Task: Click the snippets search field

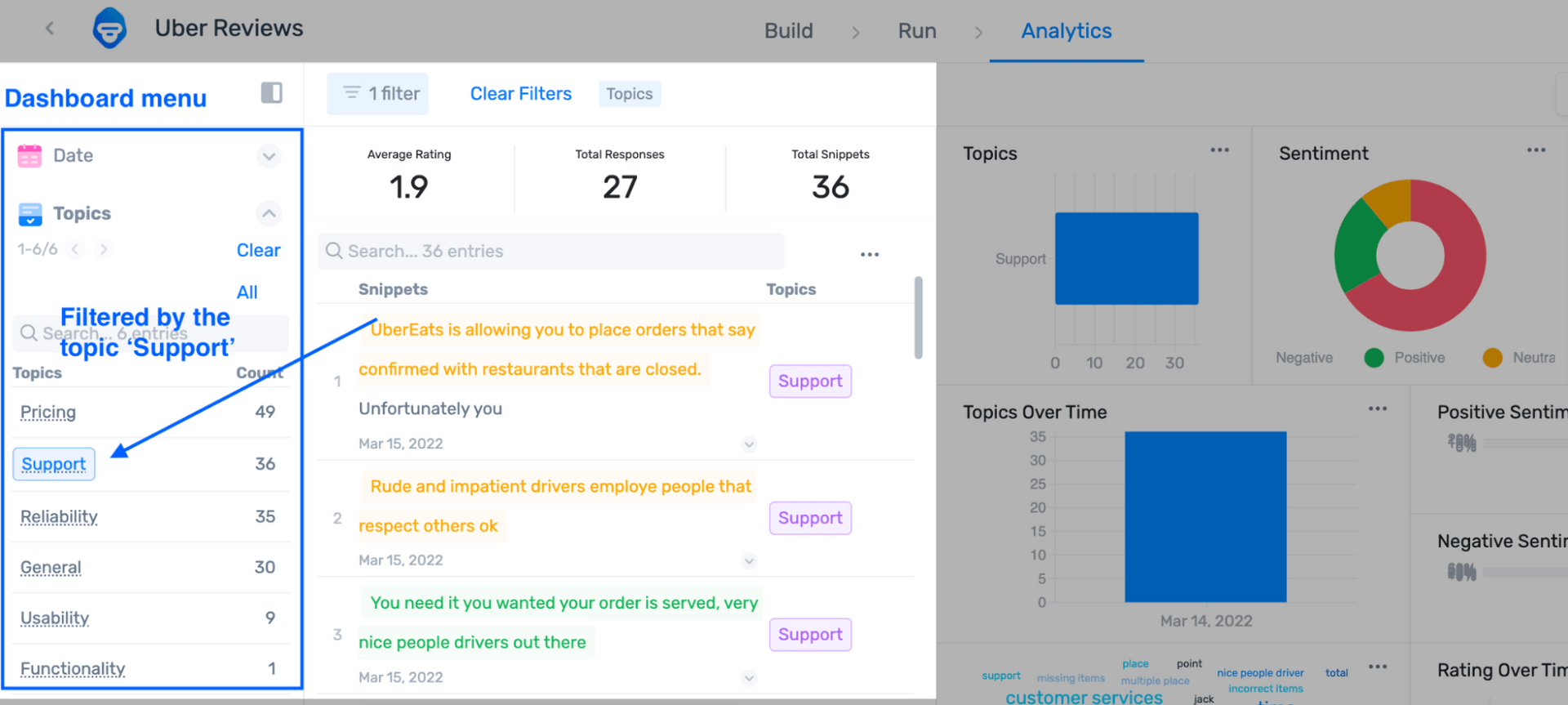Action: [550, 252]
